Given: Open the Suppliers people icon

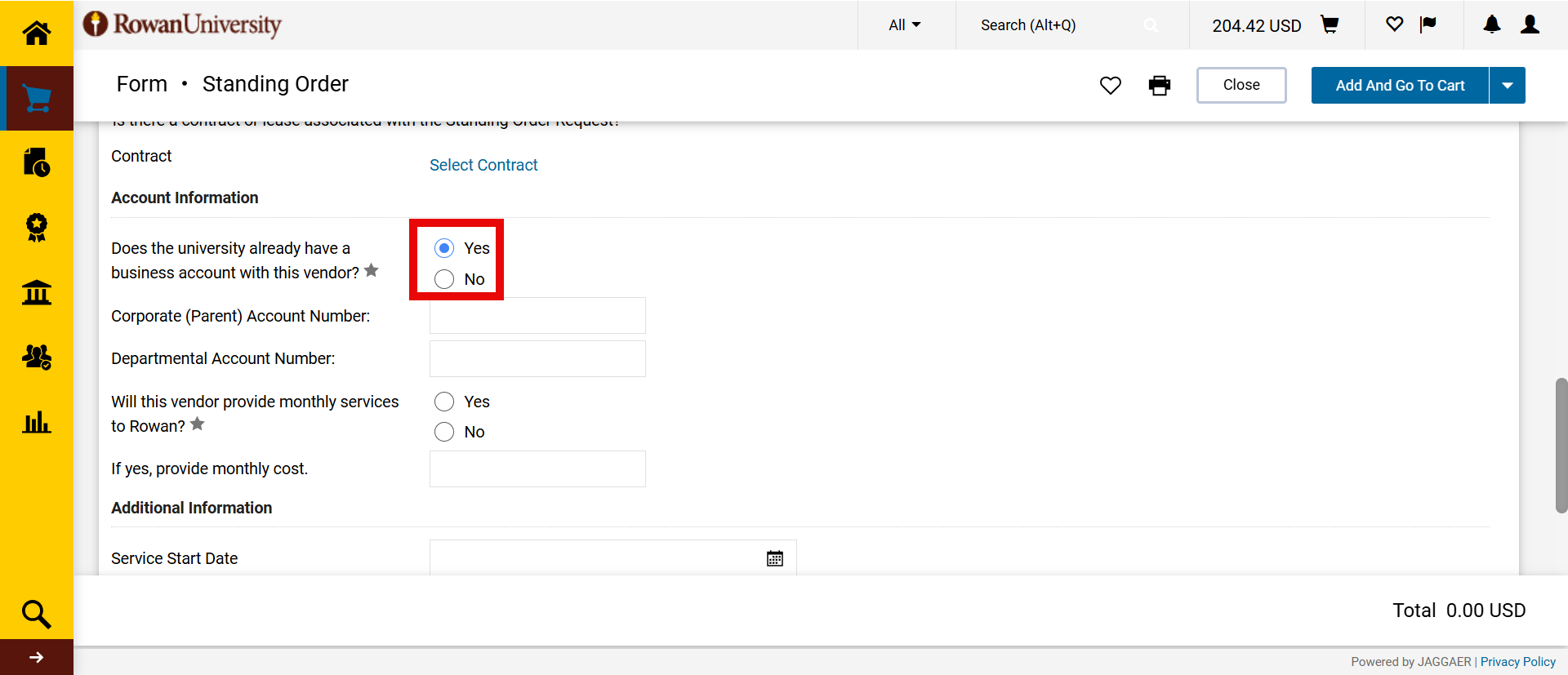Looking at the screenshot, I should (x=36, y=357).
